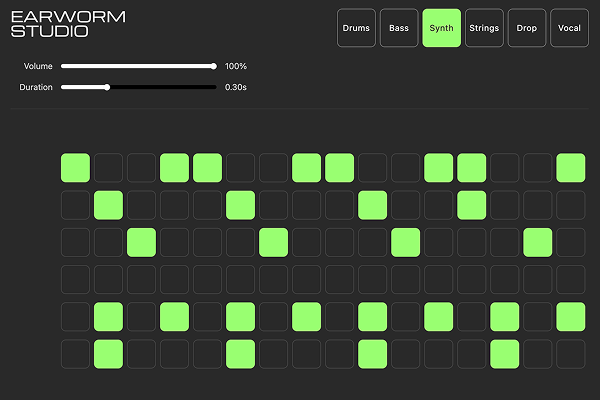Screen dimensions: 600x400
Task: Click the Volume slider track
Action: point(138,66)
